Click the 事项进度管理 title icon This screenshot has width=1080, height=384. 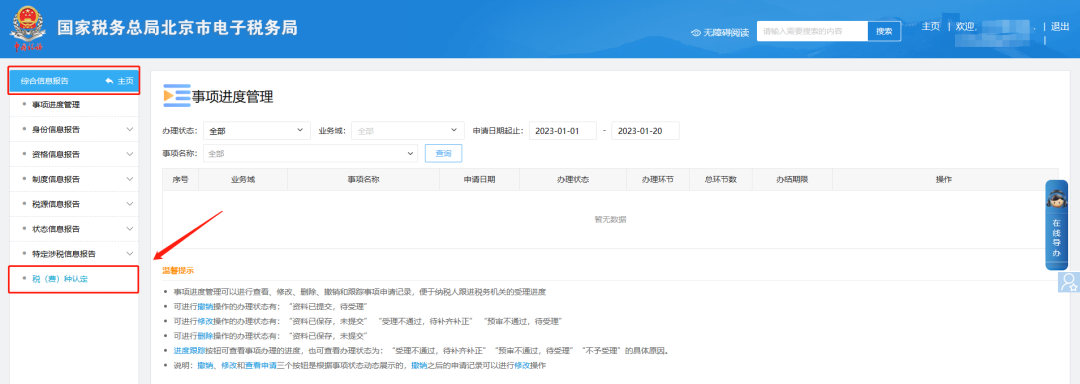(x=176, y=96)
